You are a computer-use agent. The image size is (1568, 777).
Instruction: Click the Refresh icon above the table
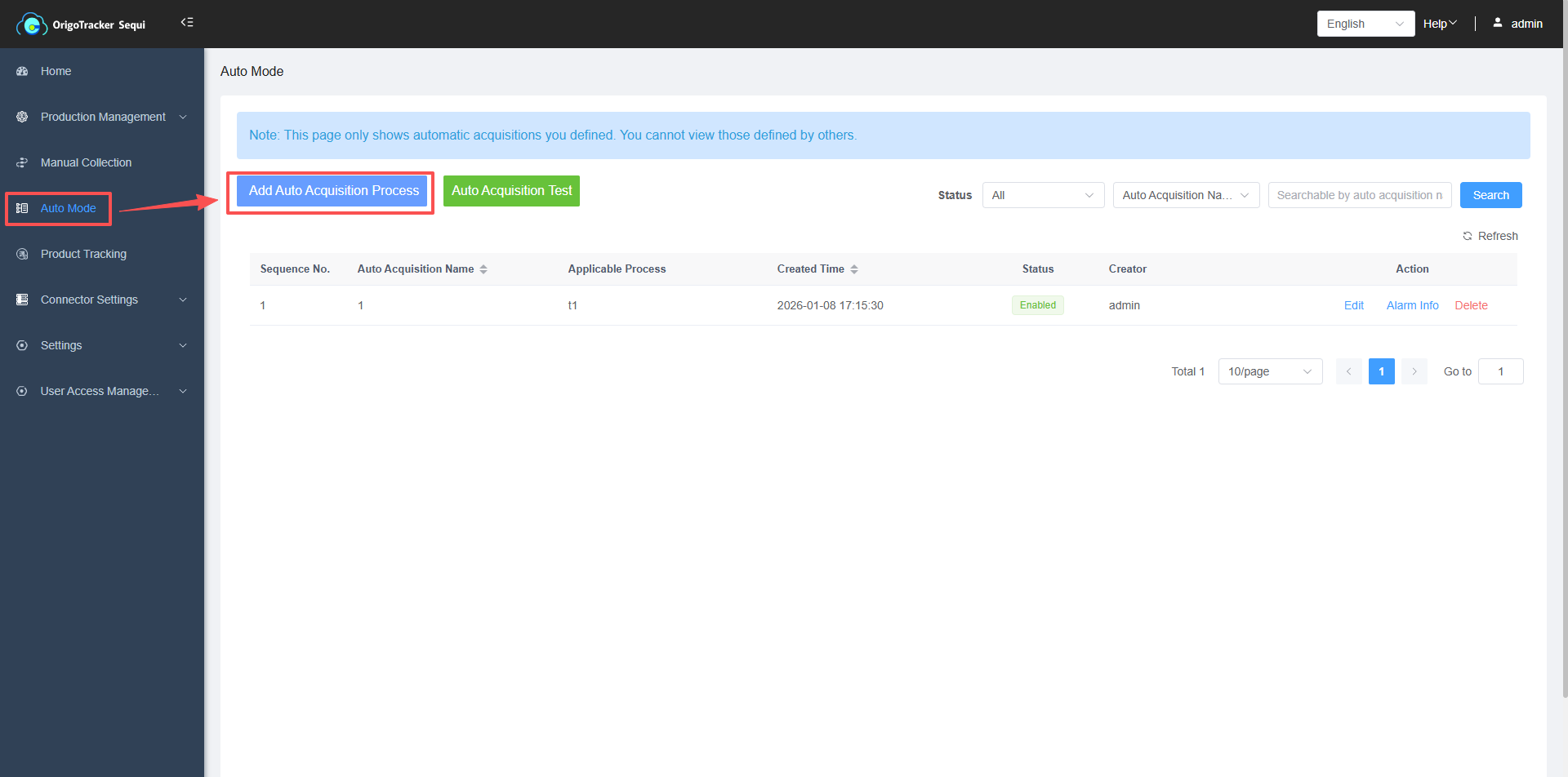1467,236
